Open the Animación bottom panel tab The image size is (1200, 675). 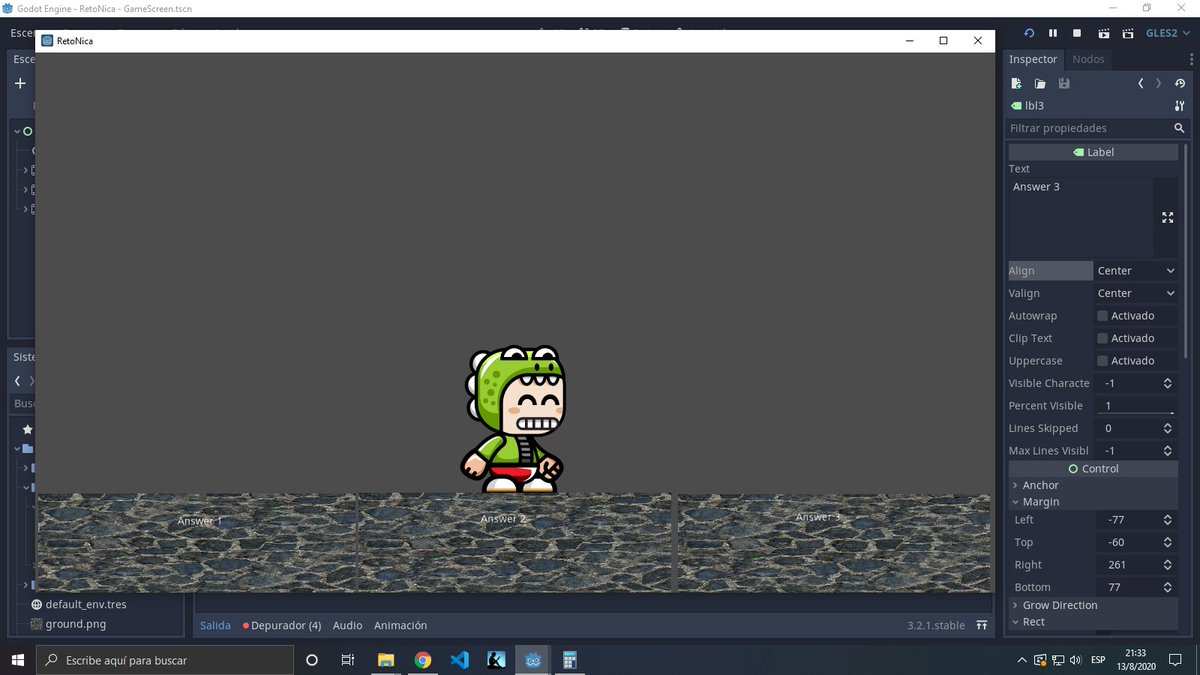point(400,625)
